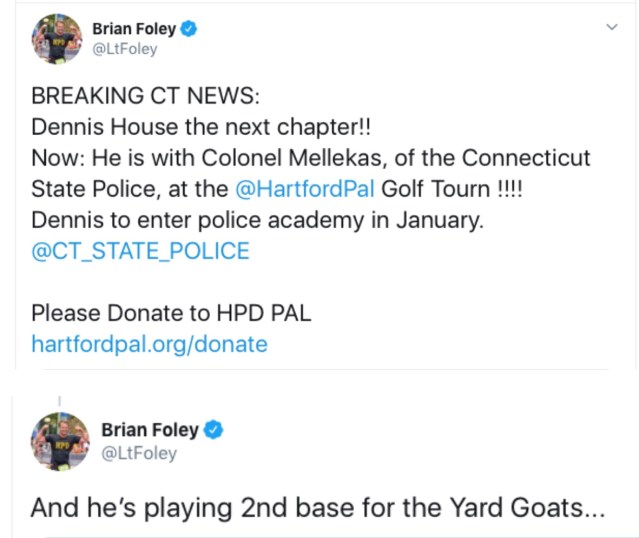
Task: Click the Brian Foley name in the first tweet
Action: [134, 30]
